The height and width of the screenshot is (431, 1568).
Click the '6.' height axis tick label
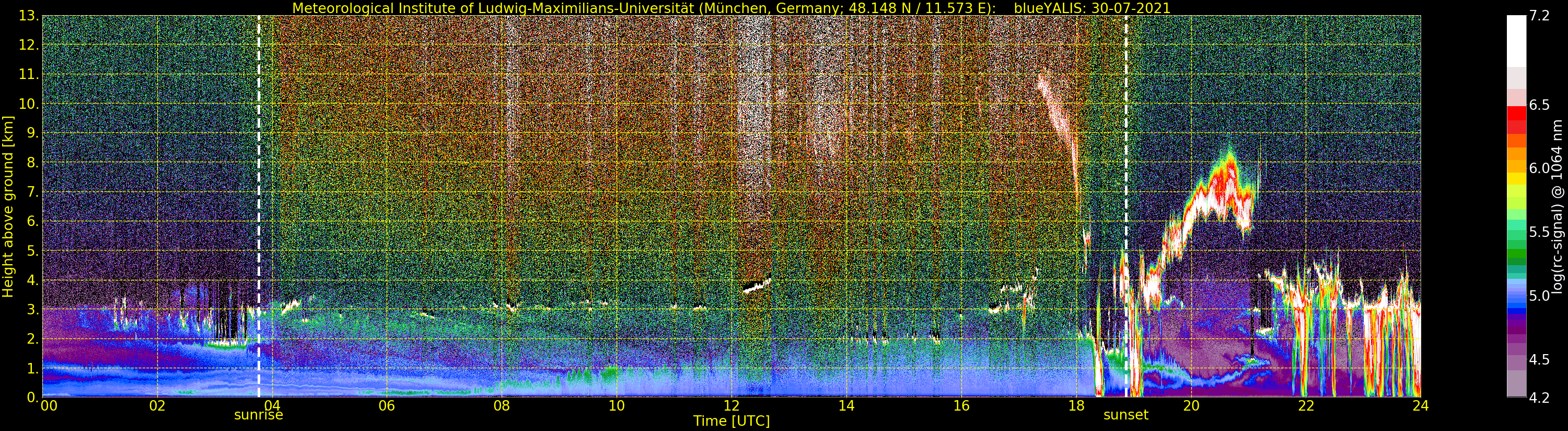pos(32,221)
